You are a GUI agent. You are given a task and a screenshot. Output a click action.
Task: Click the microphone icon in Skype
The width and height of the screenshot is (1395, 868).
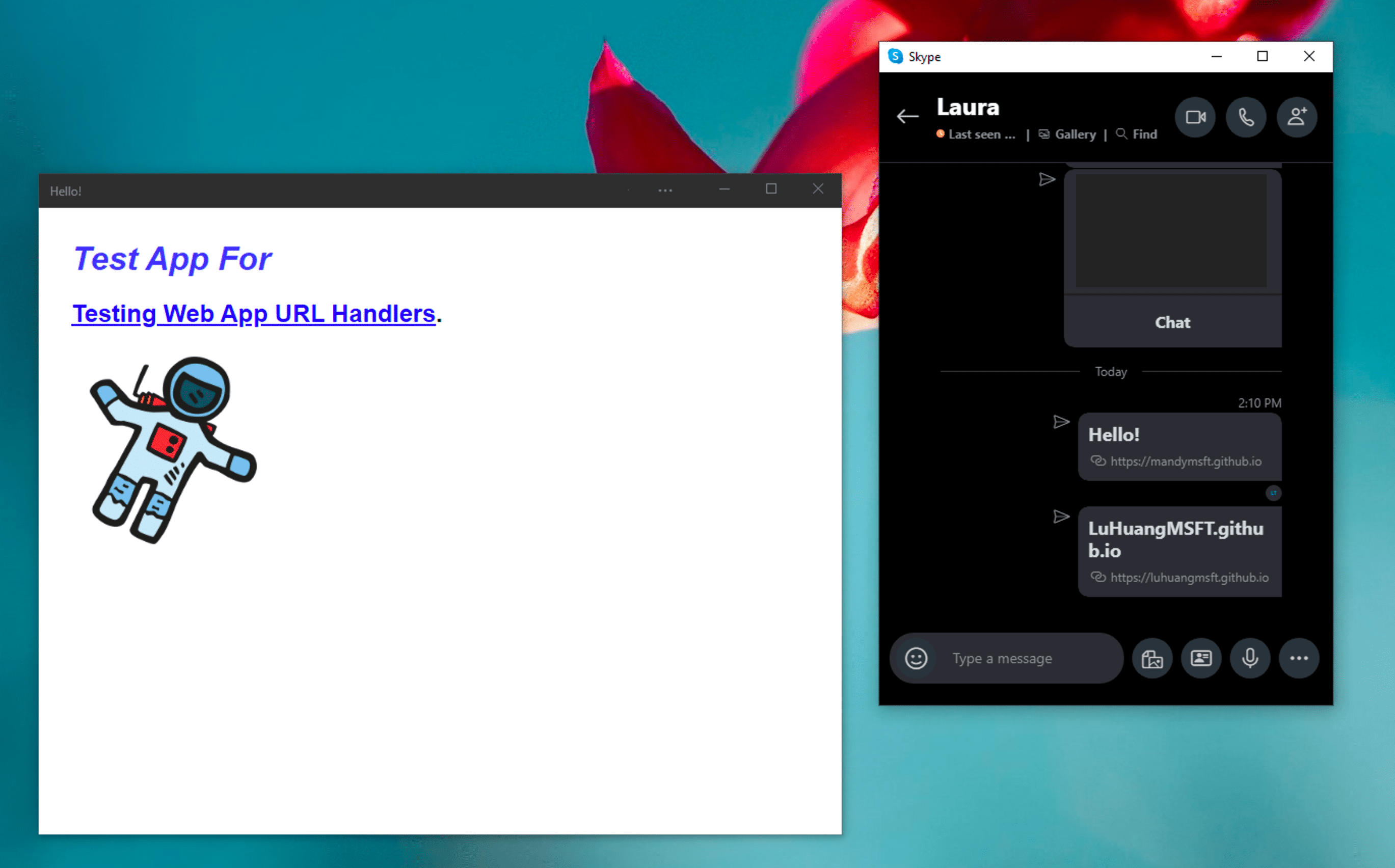(x=1249, y=658)
